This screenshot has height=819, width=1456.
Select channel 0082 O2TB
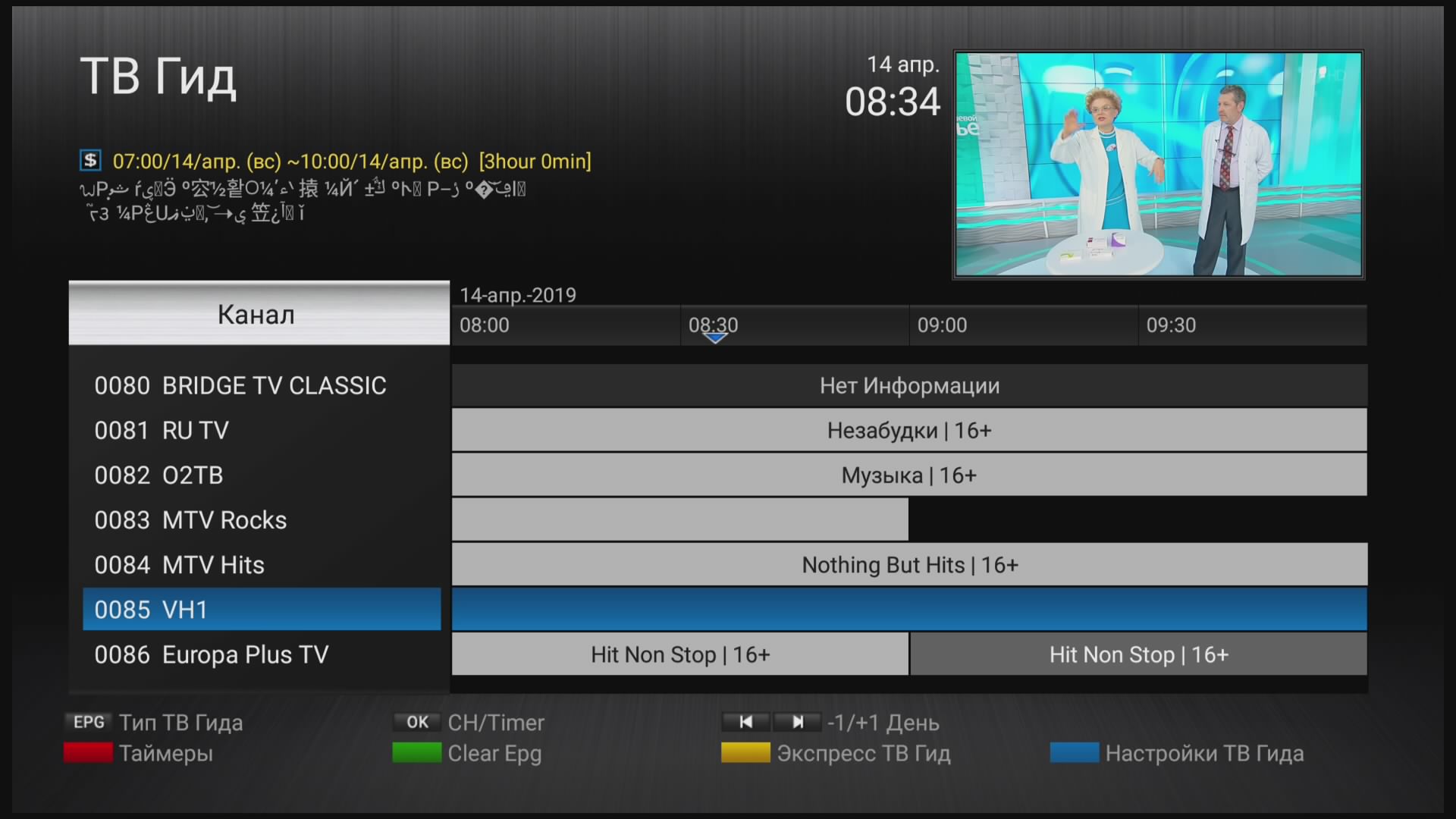coord(262,475)
